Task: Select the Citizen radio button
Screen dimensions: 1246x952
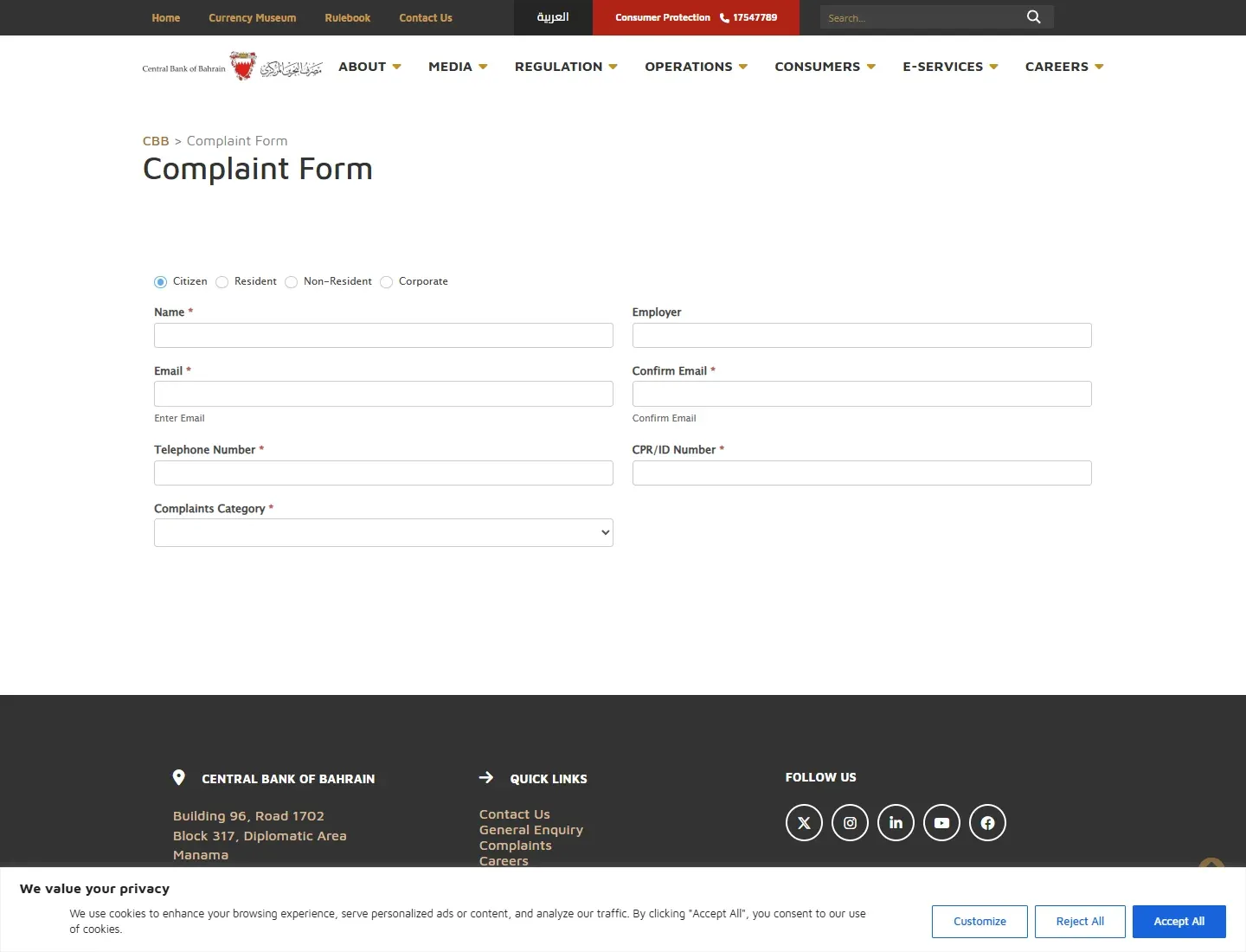Action: pyautogui.click(x=160, y=282)
